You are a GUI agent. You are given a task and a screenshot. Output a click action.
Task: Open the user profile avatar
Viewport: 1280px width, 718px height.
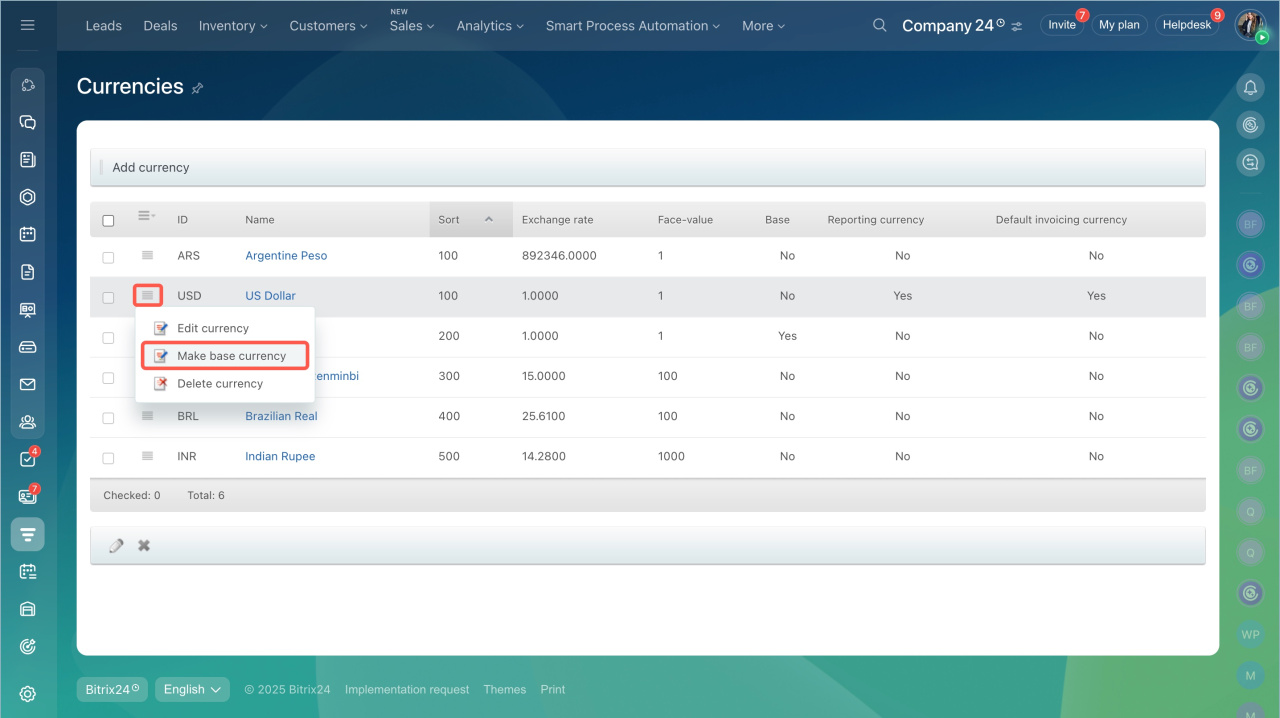point(1250,25)
